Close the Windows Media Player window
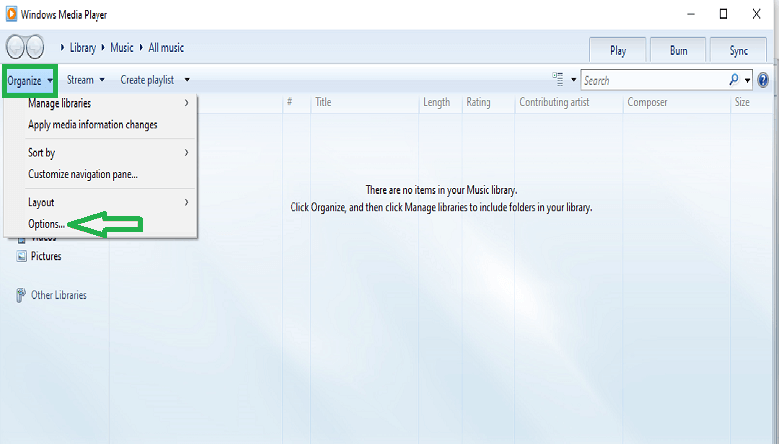This screenshot has height=444, width=779. [756, 14]
